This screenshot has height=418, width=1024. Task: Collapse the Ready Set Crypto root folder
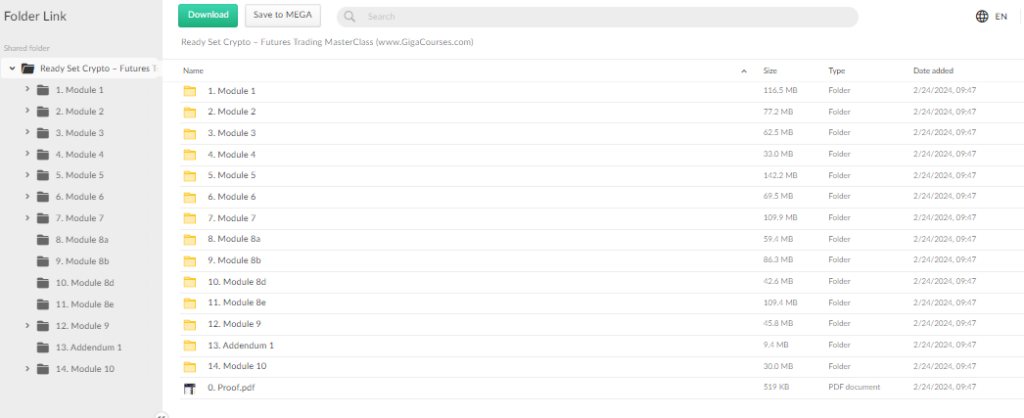11,69
